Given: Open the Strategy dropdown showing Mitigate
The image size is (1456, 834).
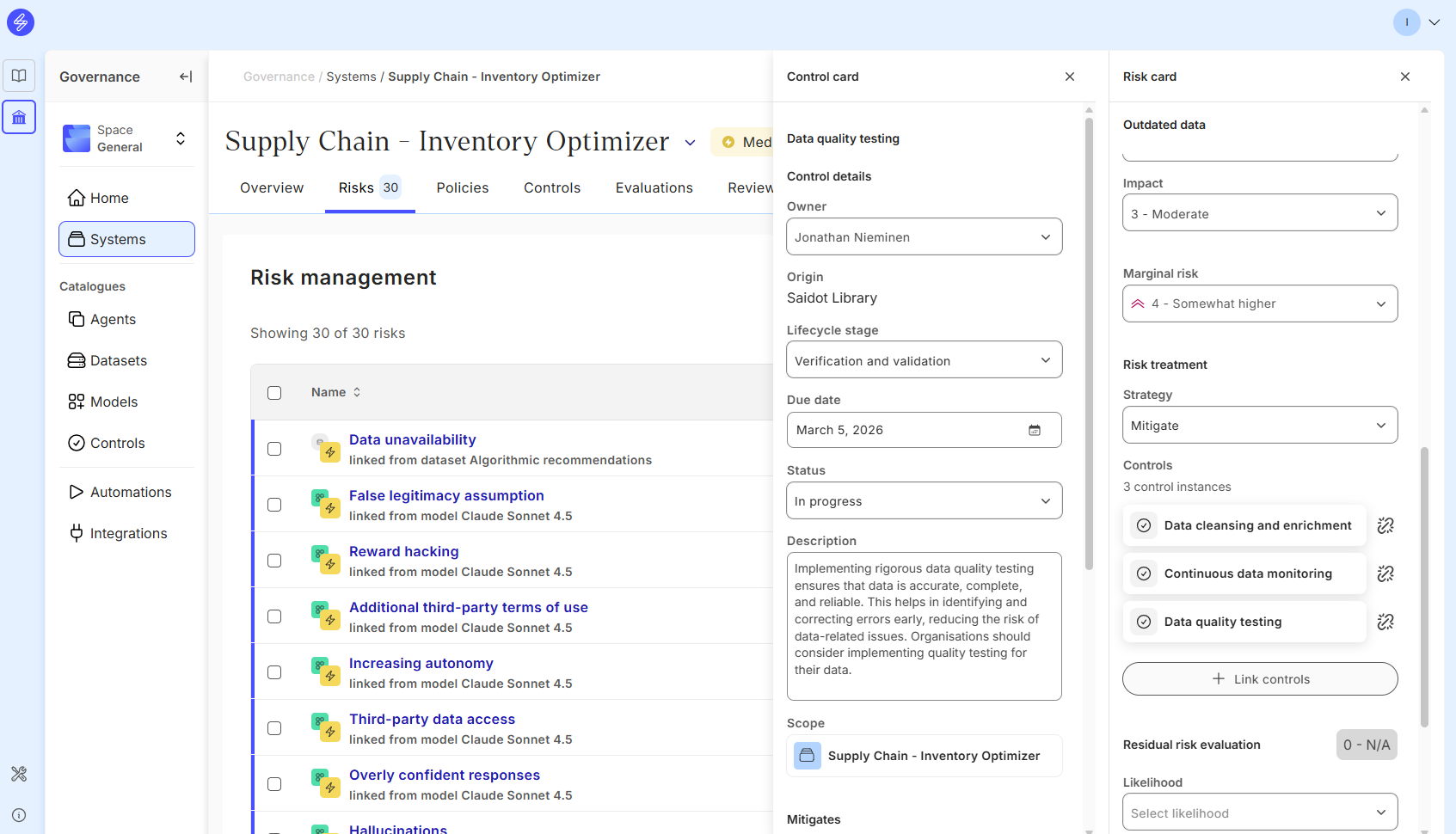Looking at the screenshot, I should coord(1259,426).
